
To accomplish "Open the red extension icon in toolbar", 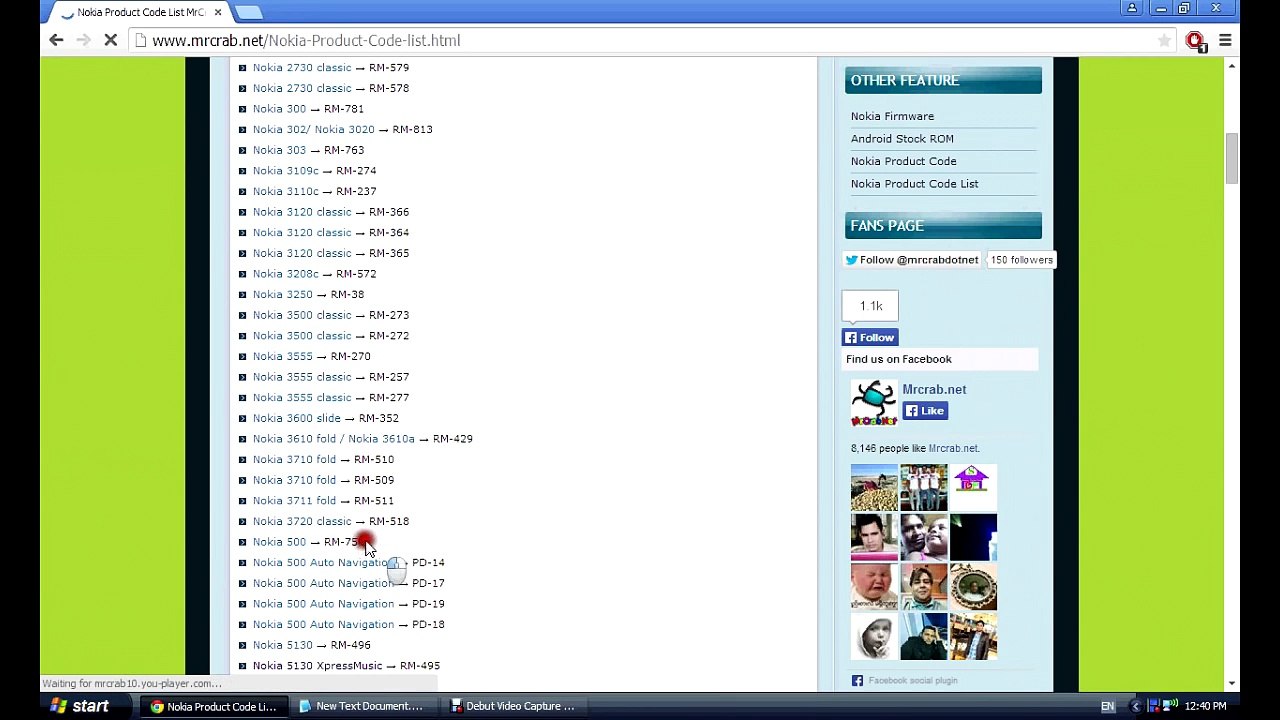I will pyautogui.click(x=1195, y=41).
